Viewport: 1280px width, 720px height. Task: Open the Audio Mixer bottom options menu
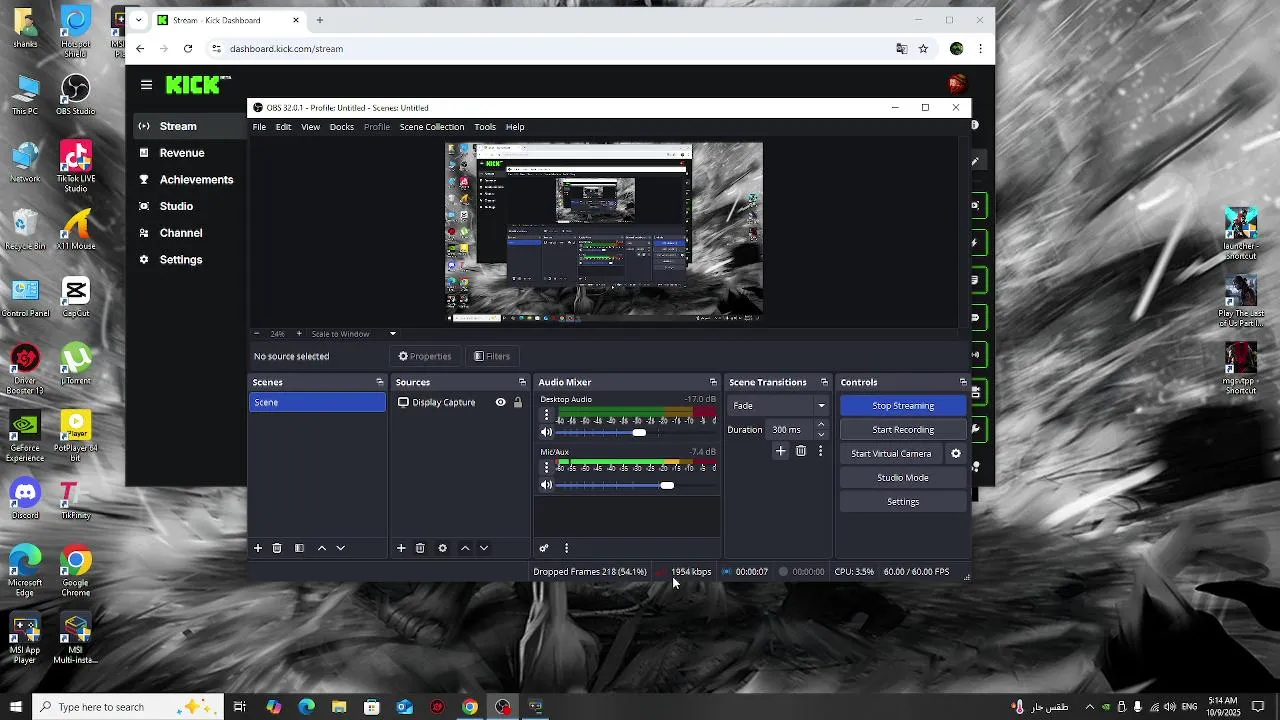566,548
